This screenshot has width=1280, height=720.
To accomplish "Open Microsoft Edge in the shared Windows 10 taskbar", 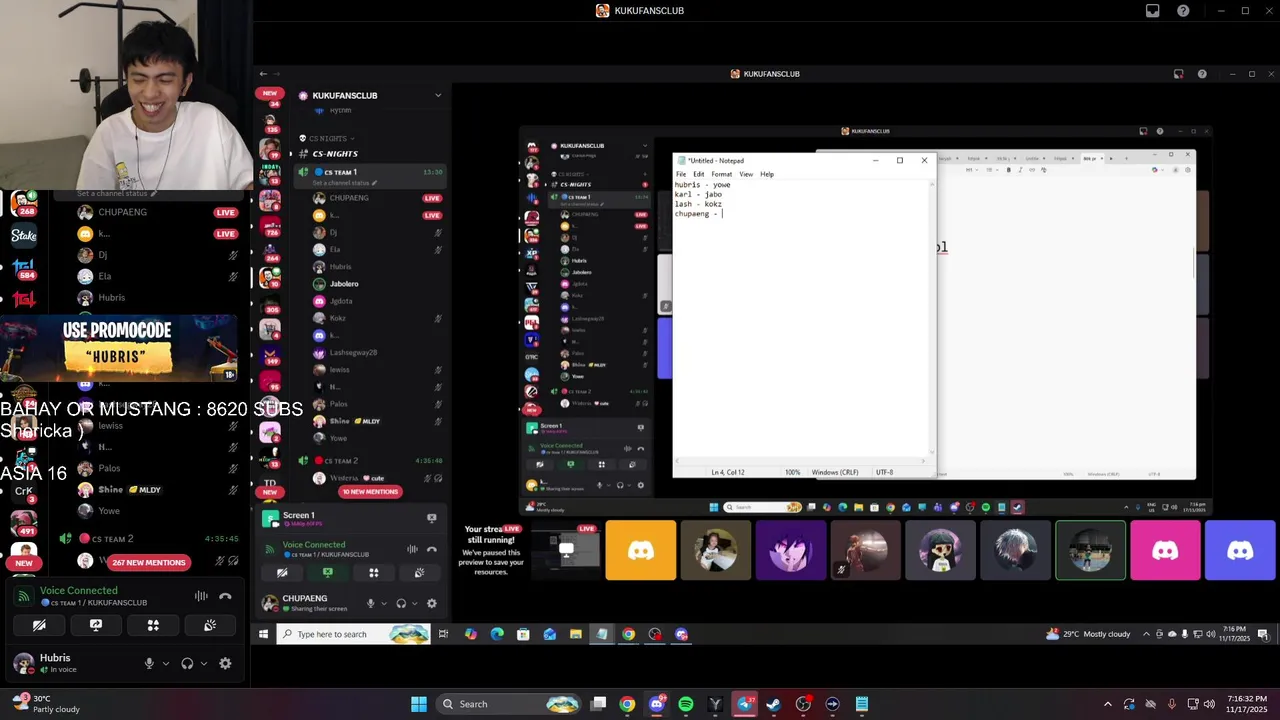I will pos(497,634).
